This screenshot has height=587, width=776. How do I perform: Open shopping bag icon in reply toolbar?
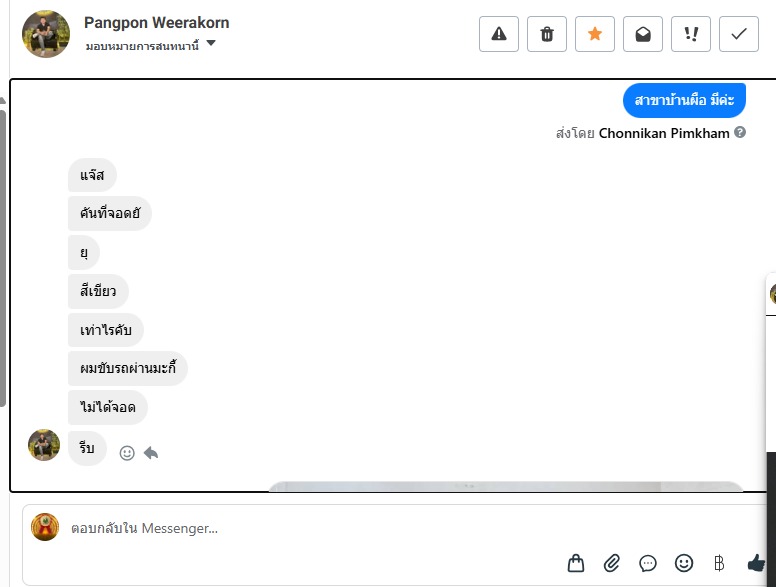point(576,563)
